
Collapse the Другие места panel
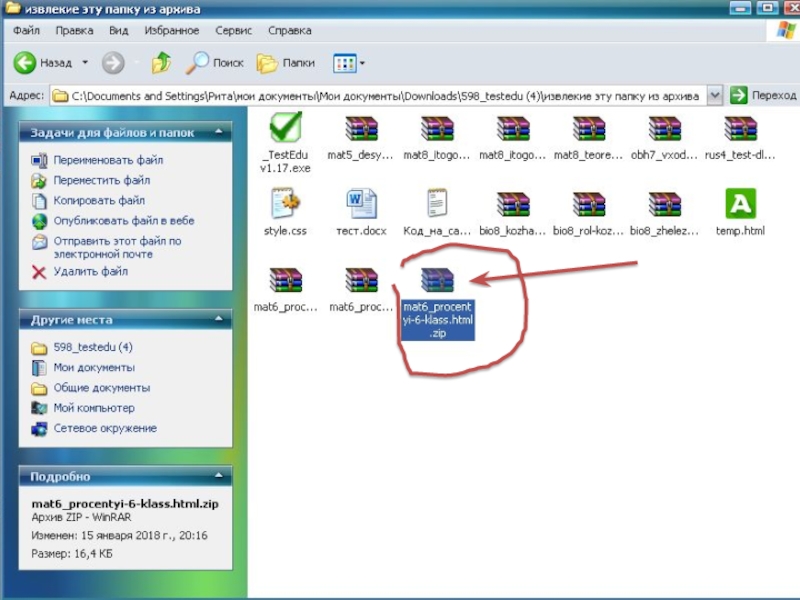point(219,320)
